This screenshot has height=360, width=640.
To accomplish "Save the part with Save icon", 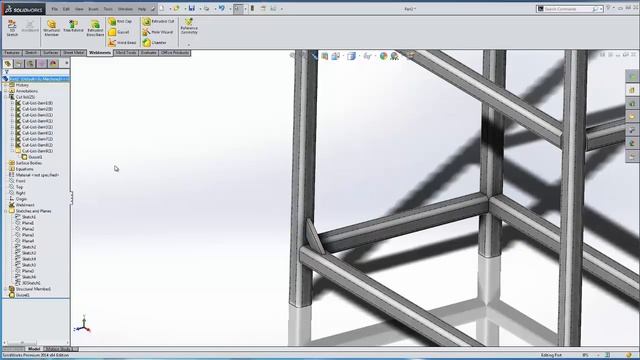I will (191, 8).
